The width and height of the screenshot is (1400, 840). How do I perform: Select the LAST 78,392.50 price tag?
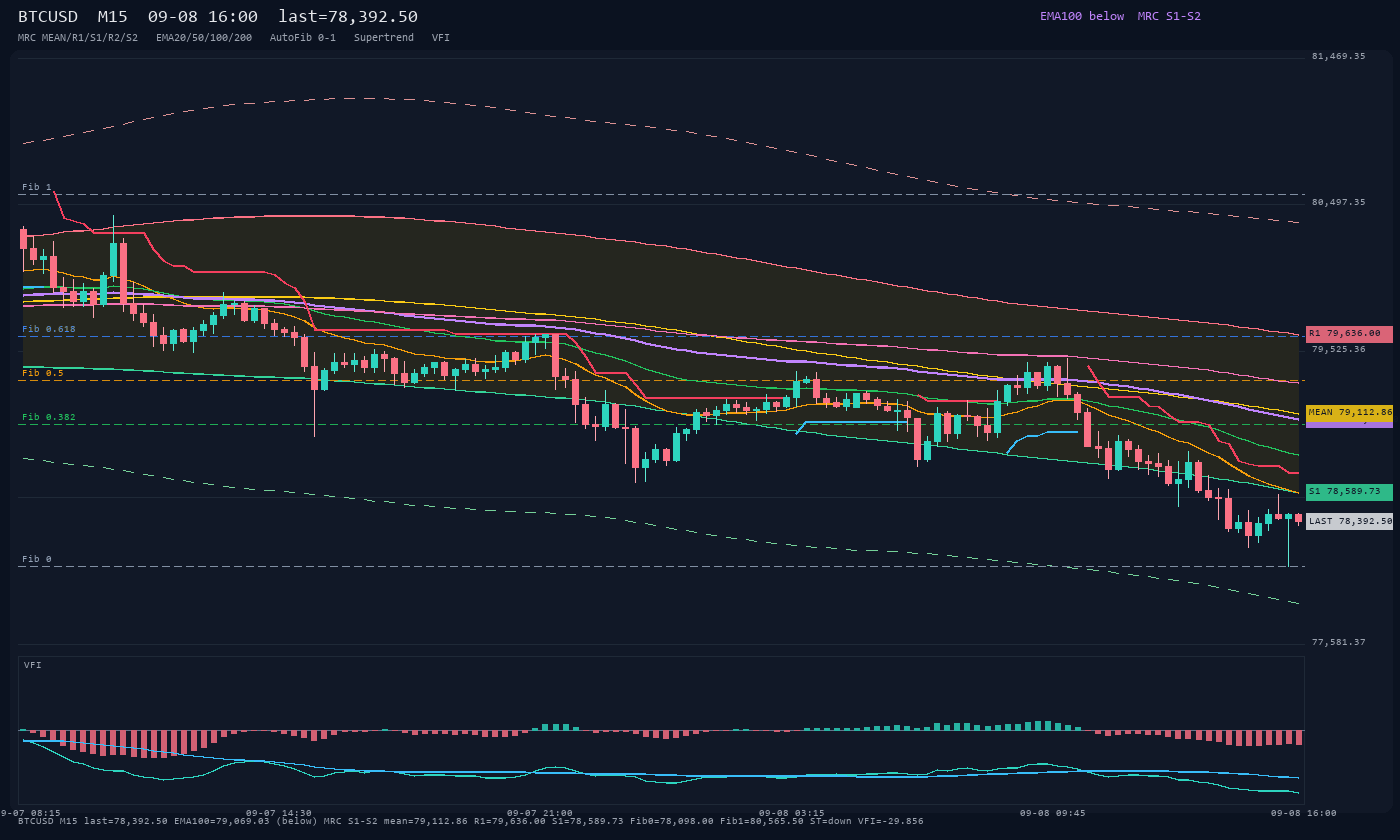tap(1349, 521)
